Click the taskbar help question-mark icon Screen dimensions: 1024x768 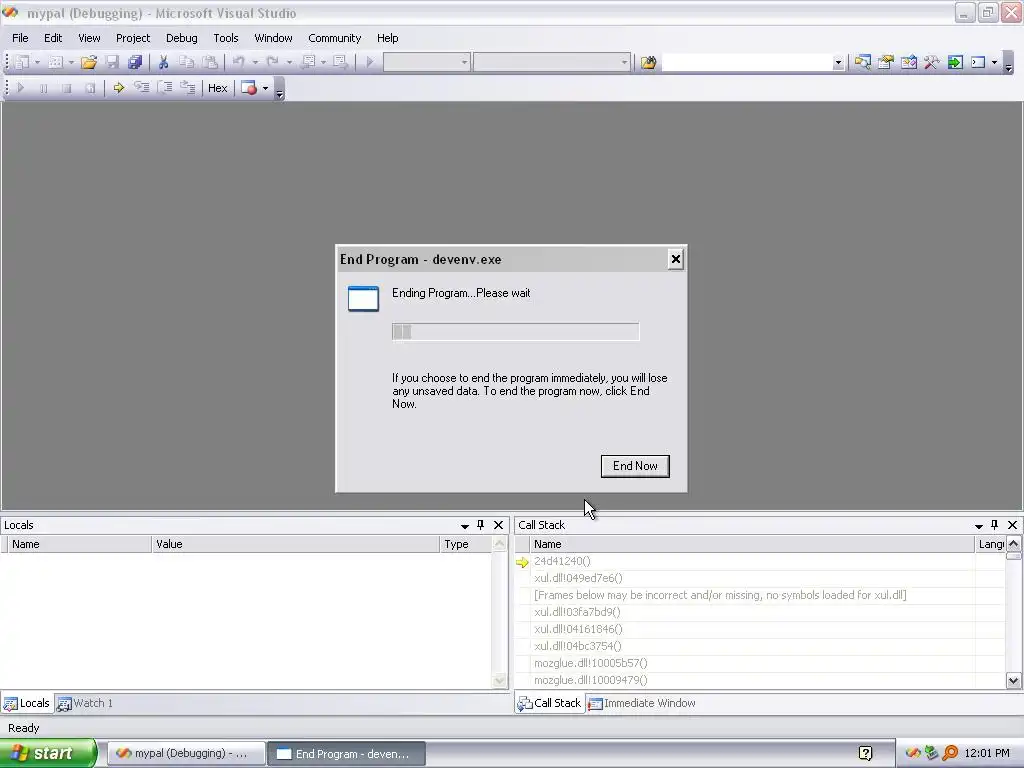pos(865,753)
